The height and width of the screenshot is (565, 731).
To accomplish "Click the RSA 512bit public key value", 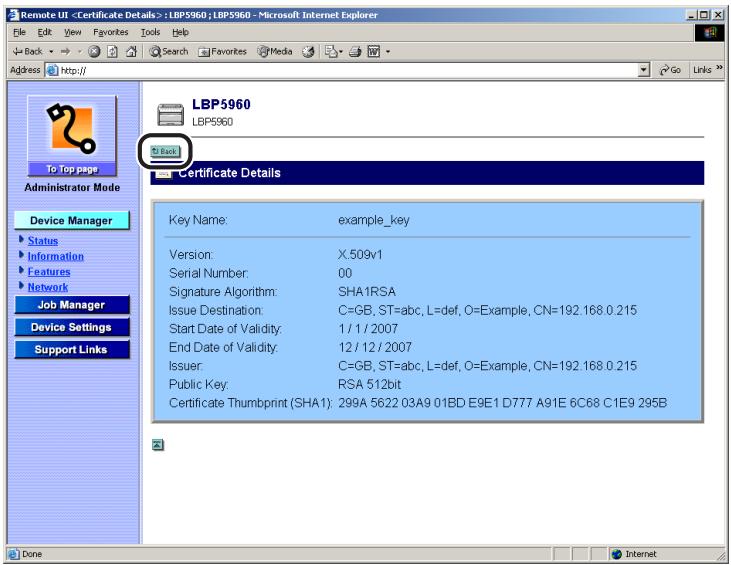I will pos(369,385).
